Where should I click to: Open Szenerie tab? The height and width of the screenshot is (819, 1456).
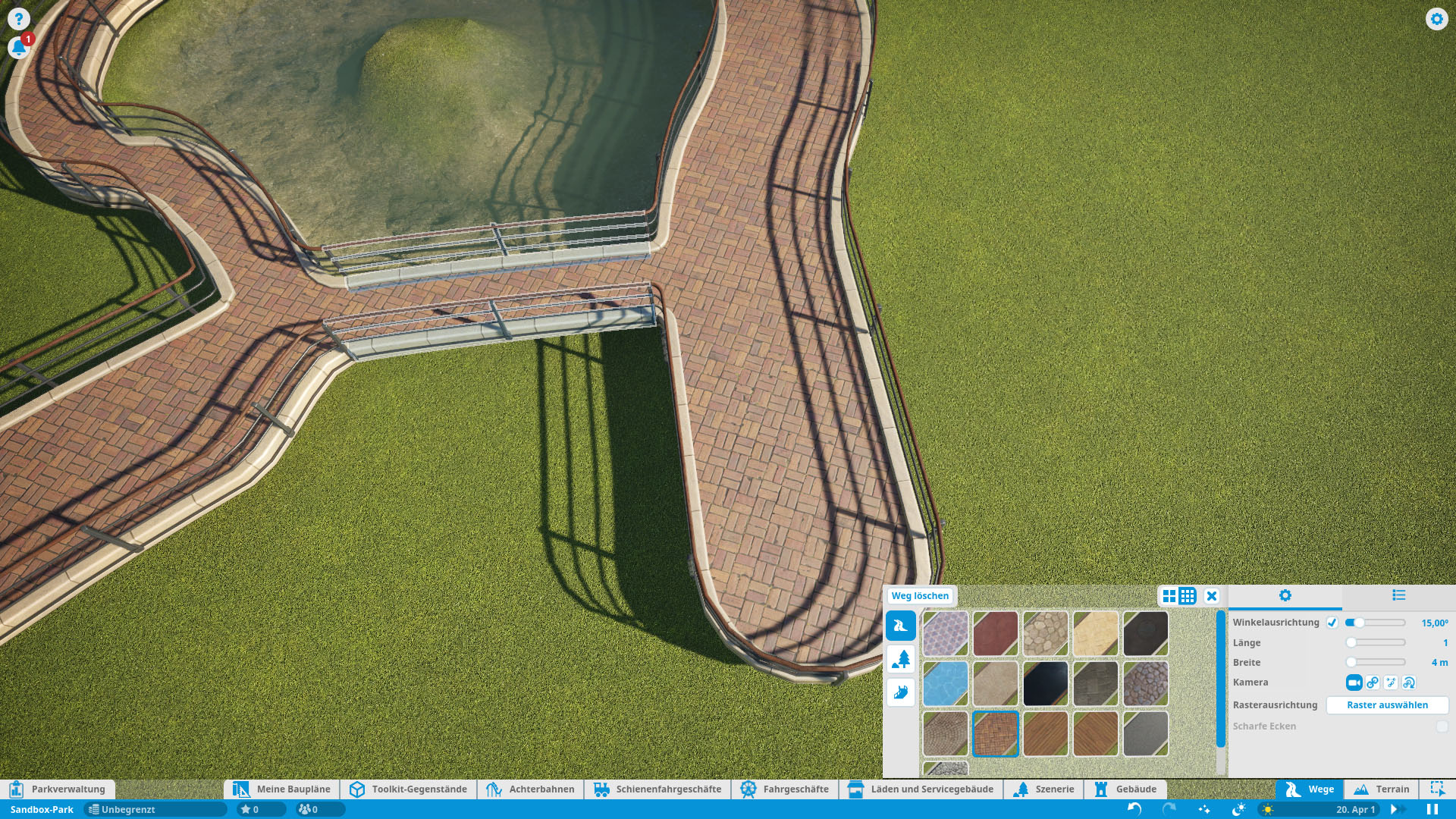[x=1044, y=789]
